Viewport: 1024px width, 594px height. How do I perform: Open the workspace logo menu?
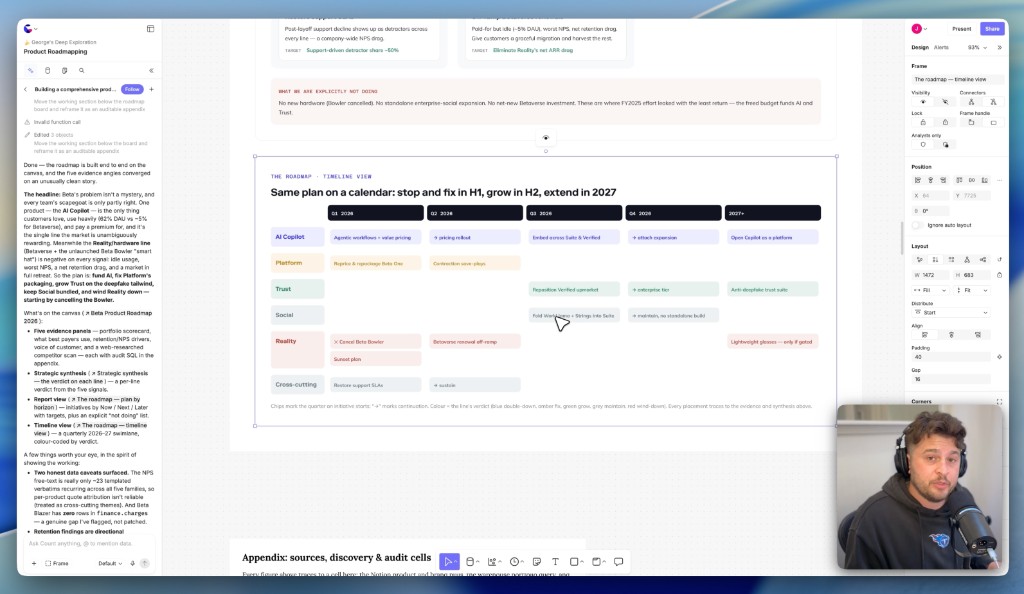click(30, 29)
